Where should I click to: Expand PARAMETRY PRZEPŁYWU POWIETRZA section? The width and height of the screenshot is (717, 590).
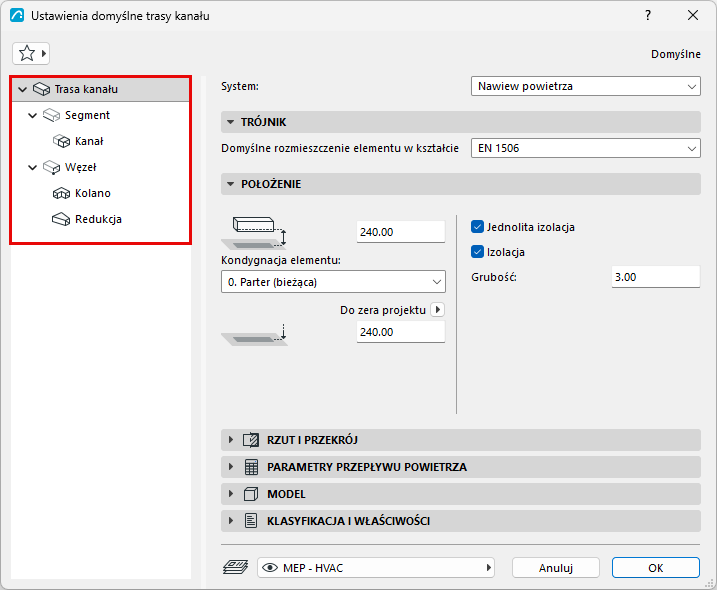[x=230, y=467]
